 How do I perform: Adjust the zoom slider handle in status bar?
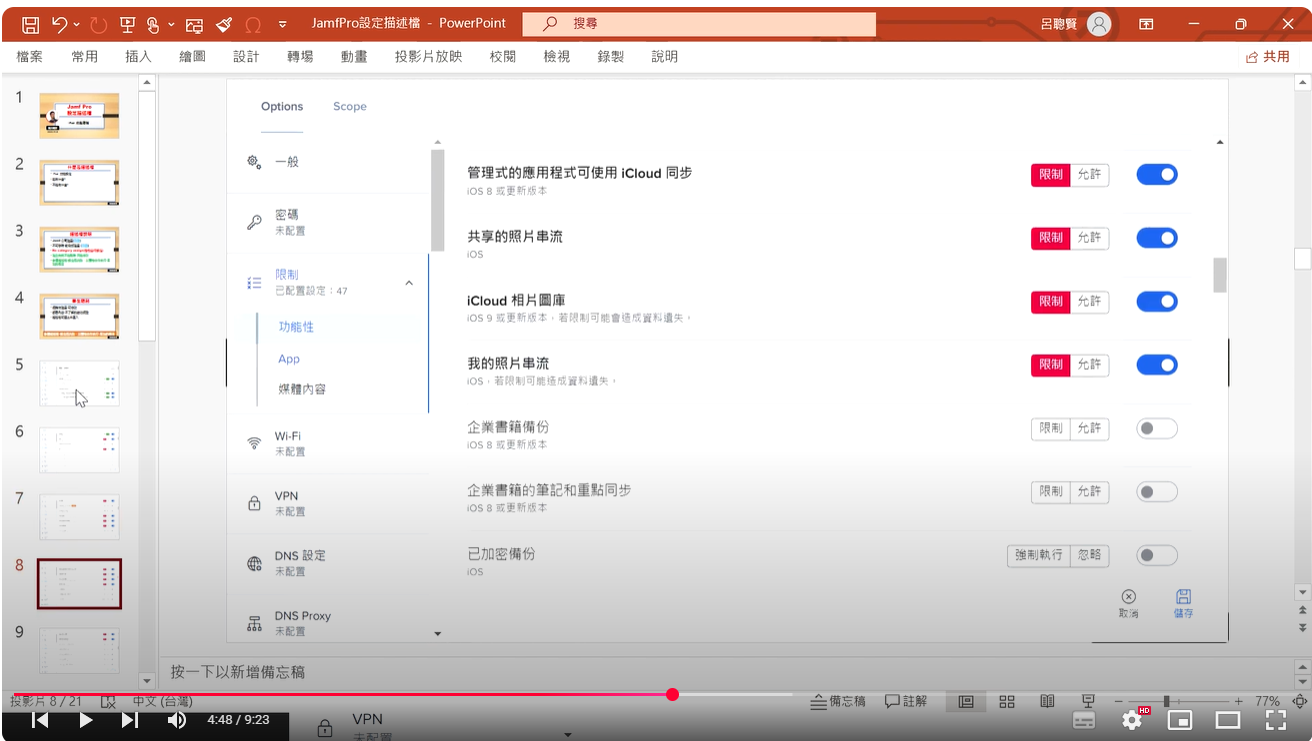pyautogui.click(x=1166, y=702)
